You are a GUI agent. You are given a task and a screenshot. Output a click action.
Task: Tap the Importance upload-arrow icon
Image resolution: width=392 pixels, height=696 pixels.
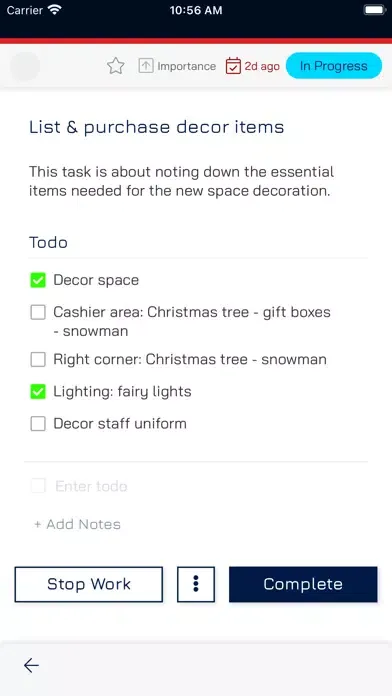(146, 66)
